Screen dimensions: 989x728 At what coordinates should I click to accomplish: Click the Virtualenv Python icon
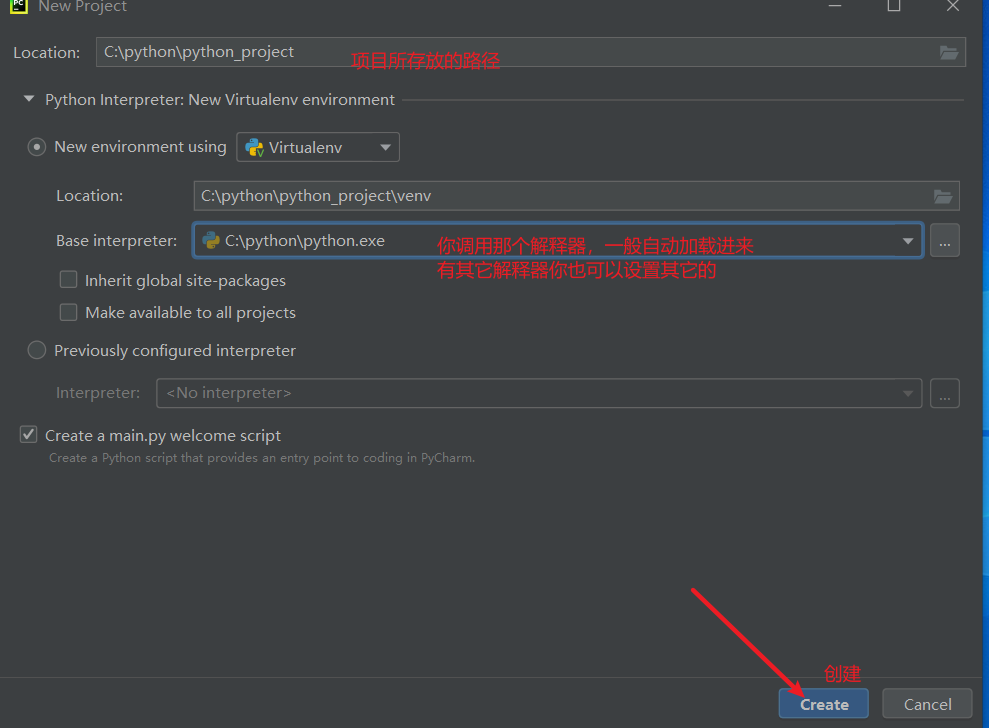[254, 147]
